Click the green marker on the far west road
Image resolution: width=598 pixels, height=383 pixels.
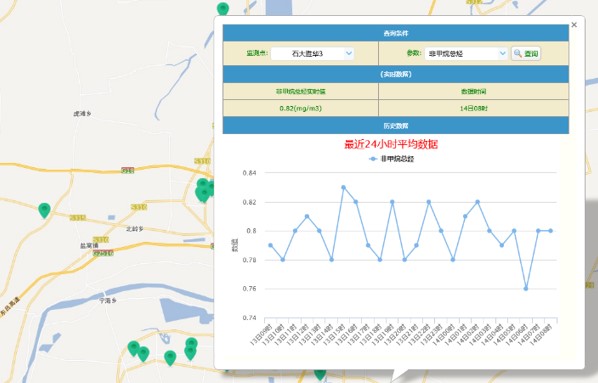pyautogui.click(x=44, y=210)
